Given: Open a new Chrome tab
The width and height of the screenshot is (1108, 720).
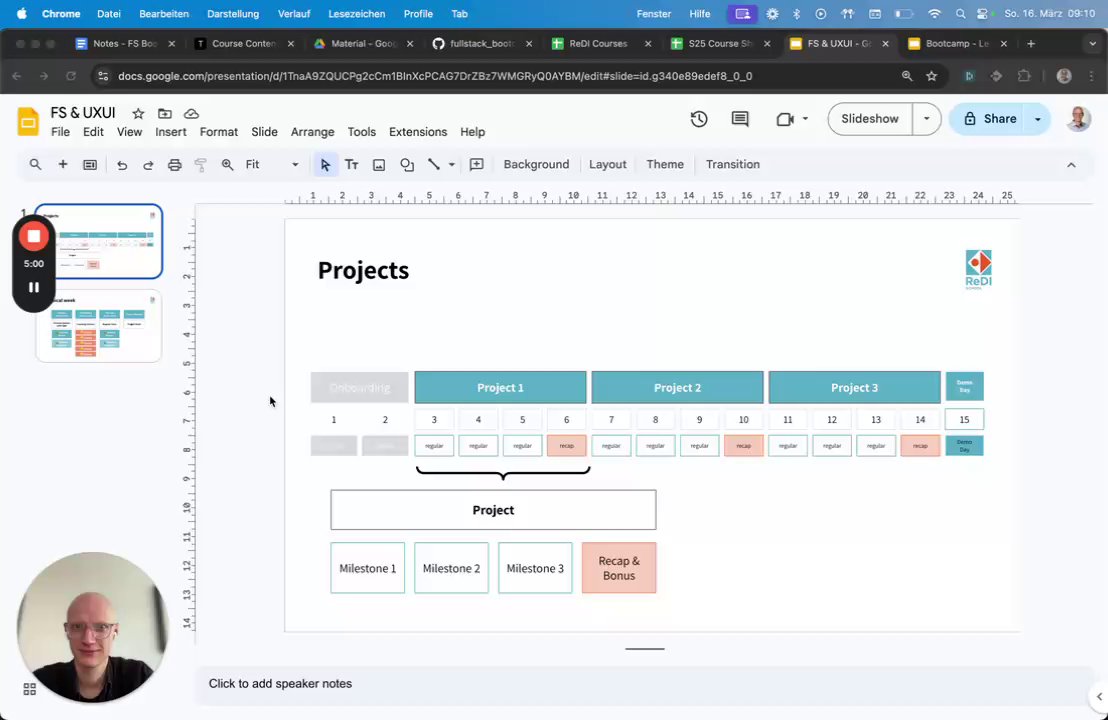Looking at the screenshot, I should click(1031, 44).
